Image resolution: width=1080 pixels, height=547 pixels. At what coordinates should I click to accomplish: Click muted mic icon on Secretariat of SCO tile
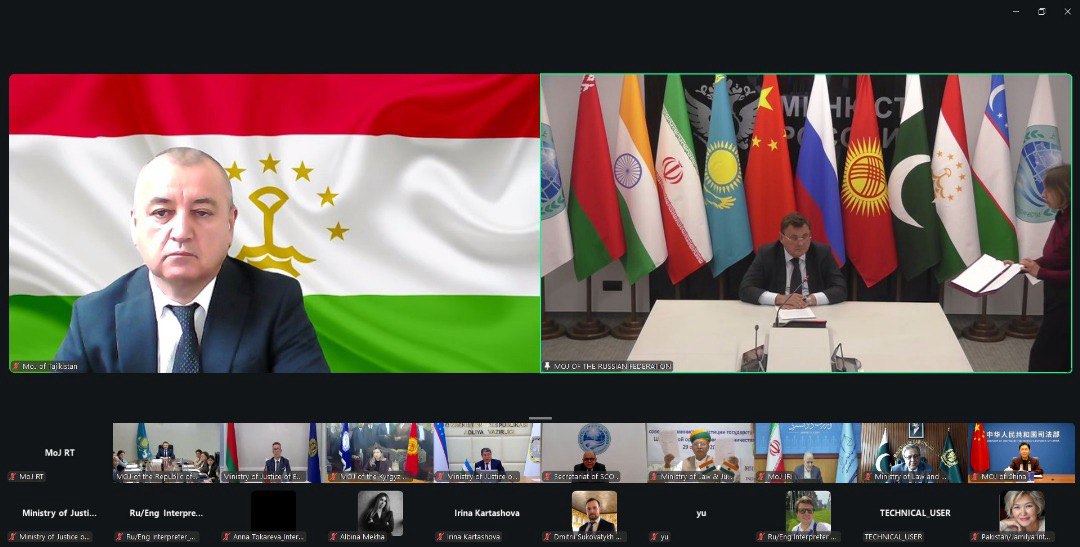[x=547, y=476]
